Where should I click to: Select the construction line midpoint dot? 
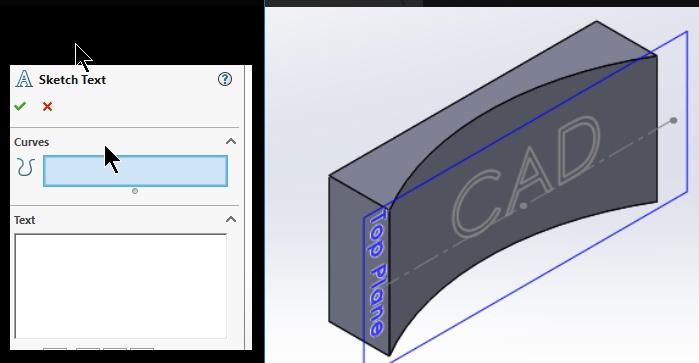click(x=524, y=206)
